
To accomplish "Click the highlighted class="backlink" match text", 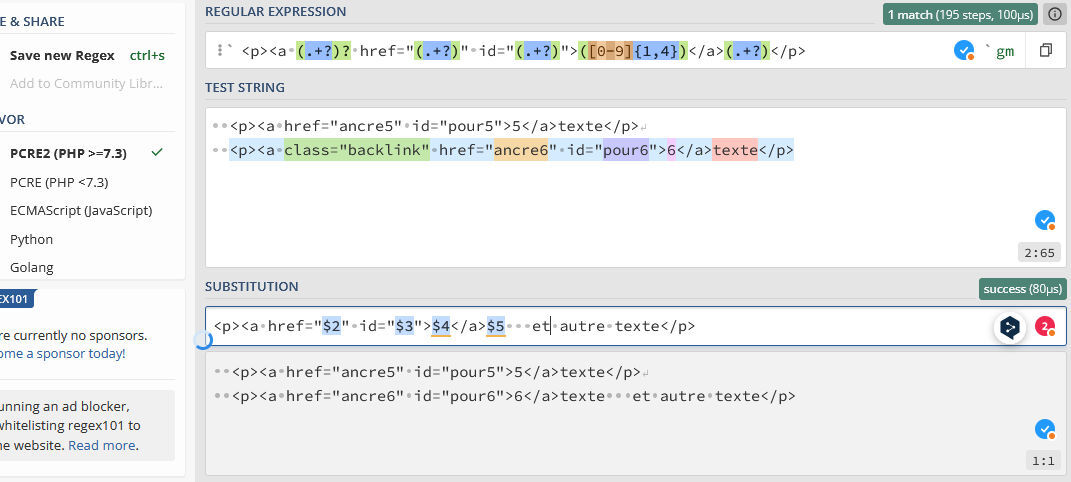I will [357, 150].
